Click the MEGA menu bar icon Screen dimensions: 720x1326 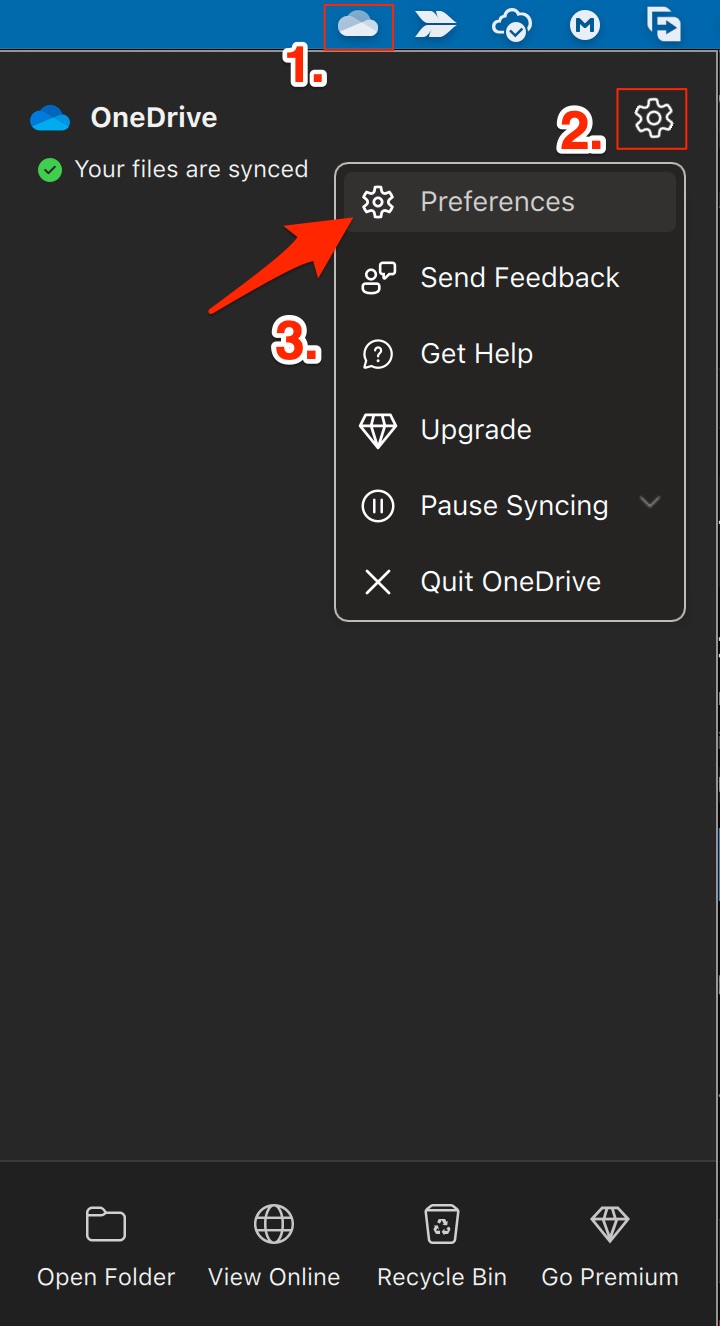click(585, 26)
